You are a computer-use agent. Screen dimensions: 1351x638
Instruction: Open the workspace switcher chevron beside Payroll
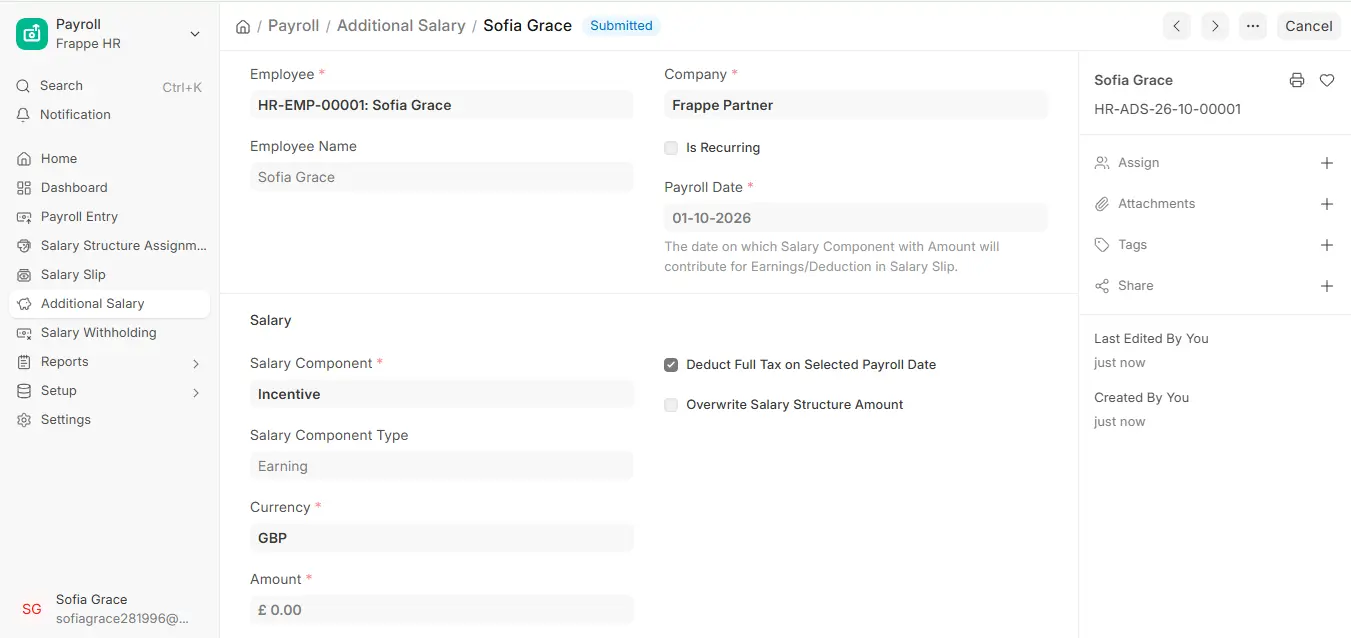195,34
